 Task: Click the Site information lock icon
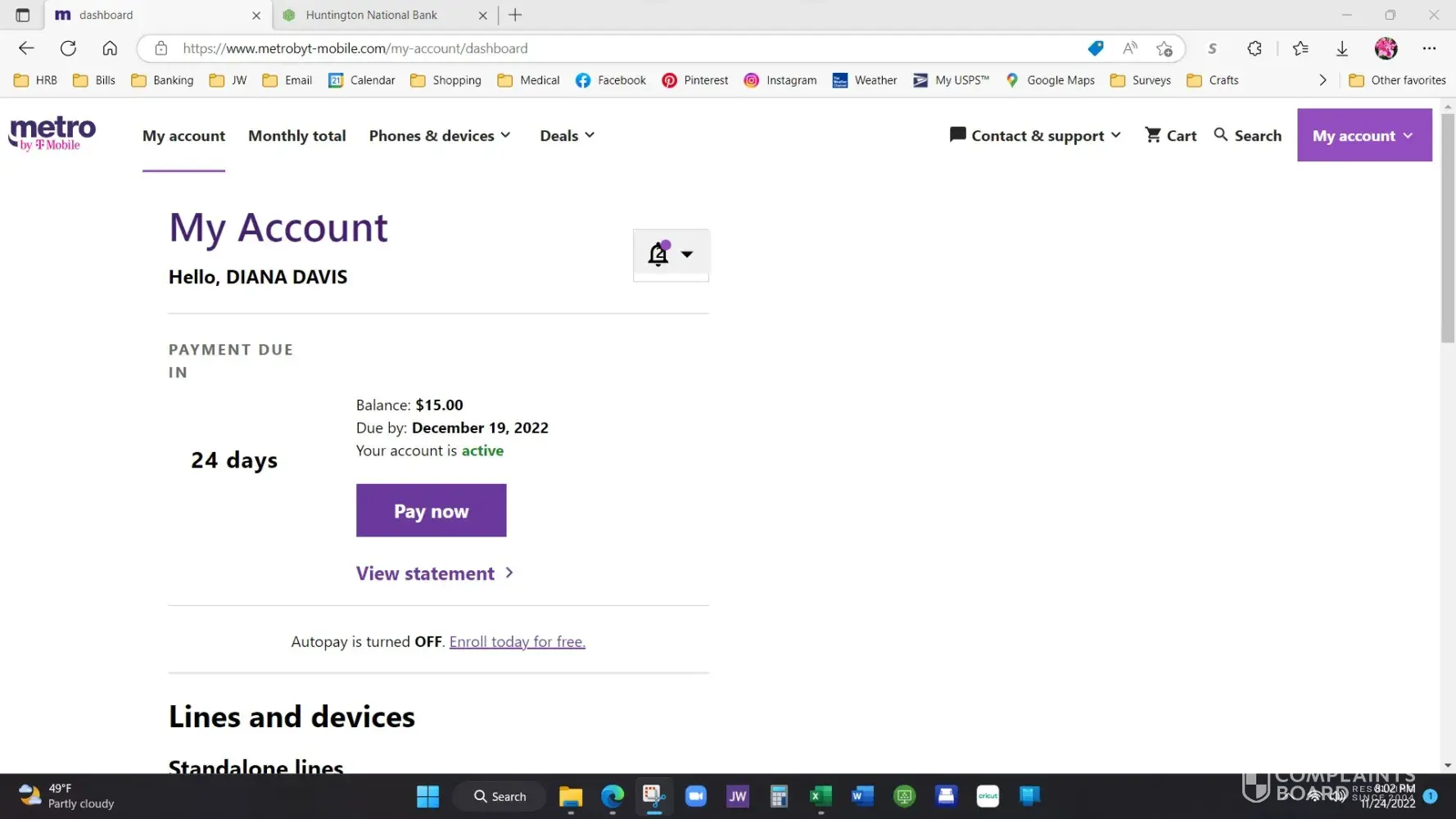point(161,48)
